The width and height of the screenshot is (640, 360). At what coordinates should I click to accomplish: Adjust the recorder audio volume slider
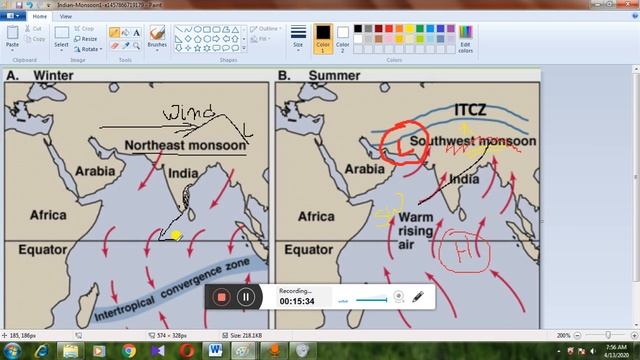click(x=371, y=300)
